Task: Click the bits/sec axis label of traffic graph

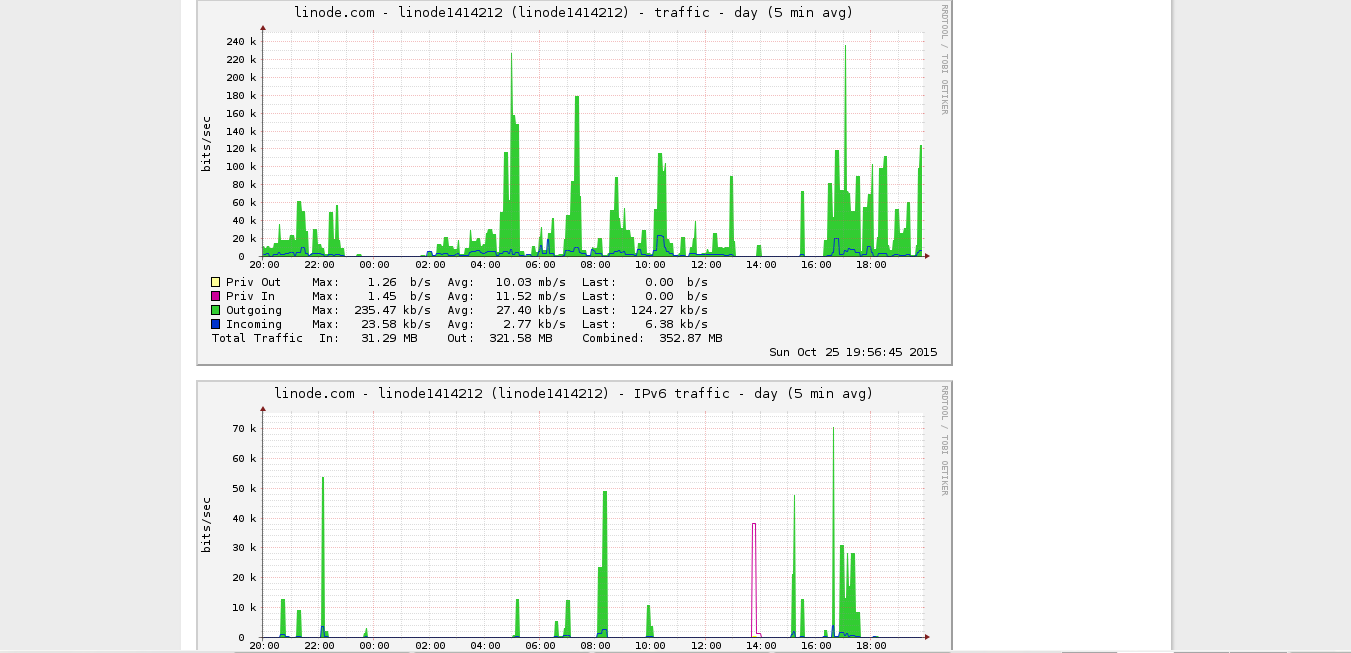Action: [x=207, y=144]
